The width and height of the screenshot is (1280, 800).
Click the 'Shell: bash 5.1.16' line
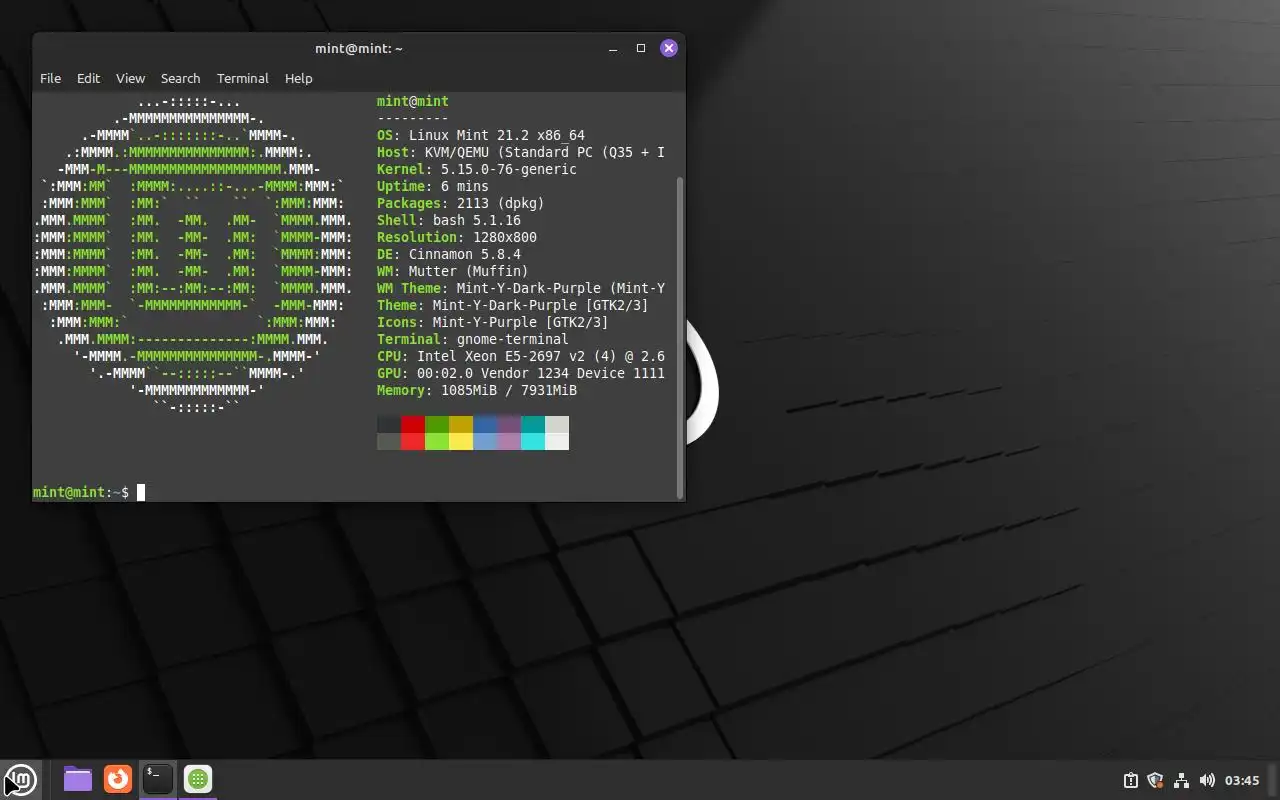449,220
